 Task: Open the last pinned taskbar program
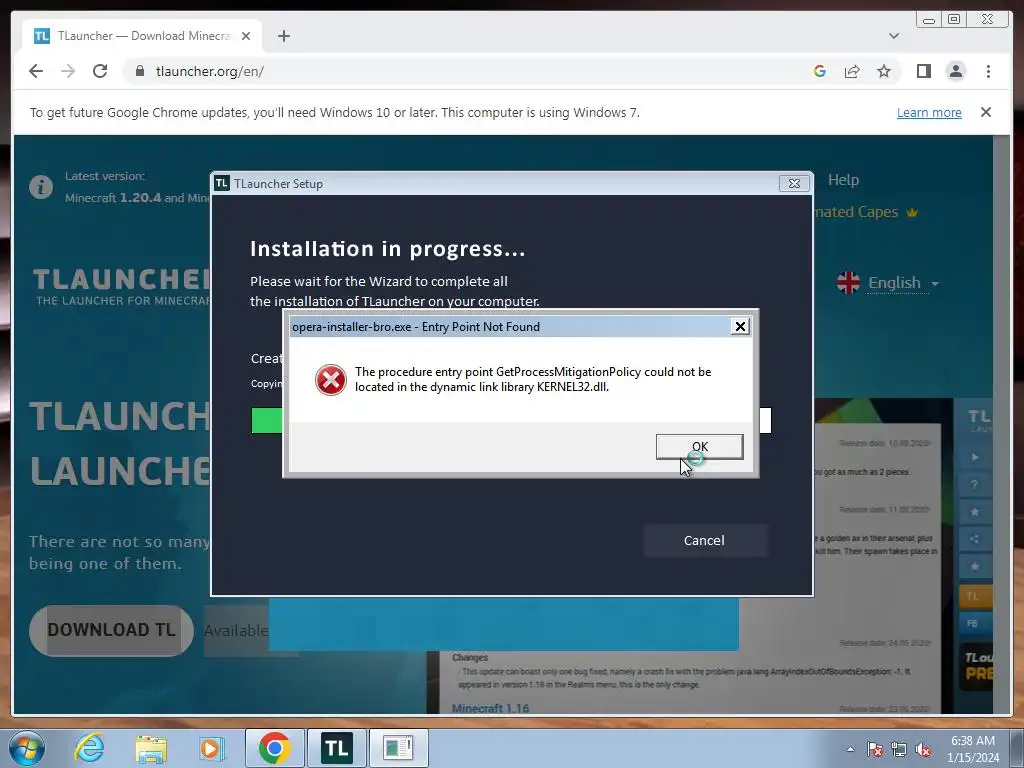point(398,748)
